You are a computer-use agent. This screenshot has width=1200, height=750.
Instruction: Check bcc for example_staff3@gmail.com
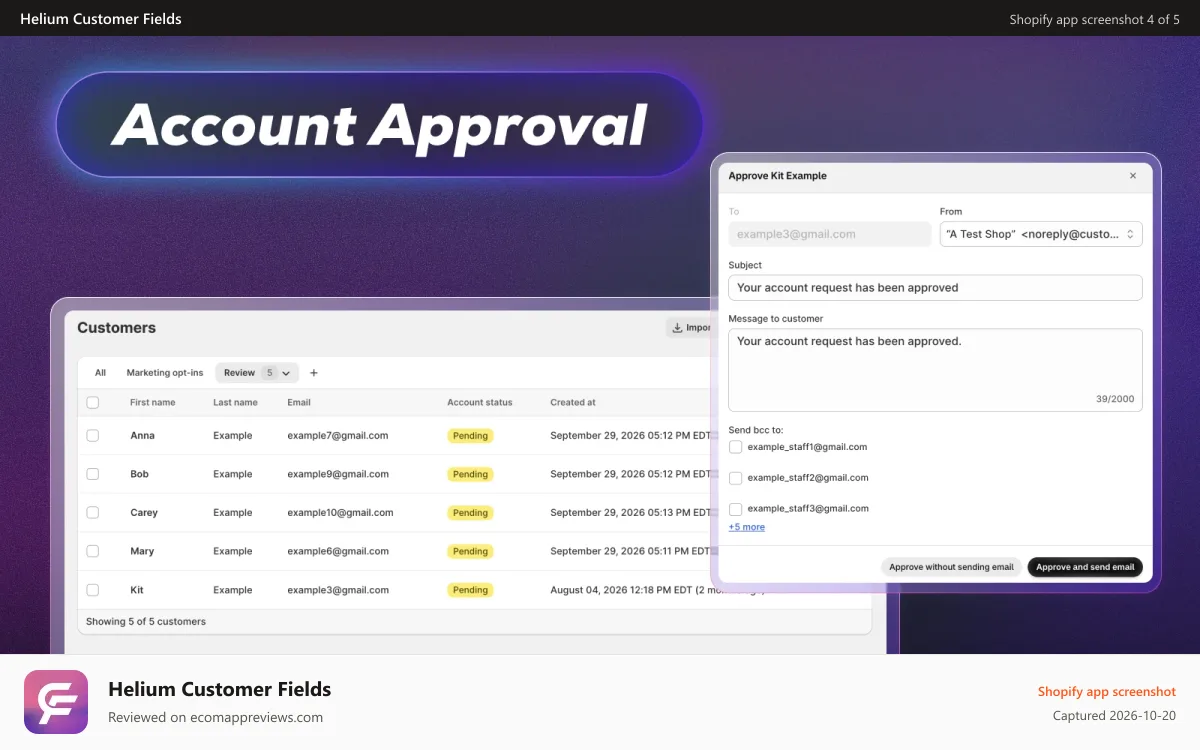coord(735,509)
